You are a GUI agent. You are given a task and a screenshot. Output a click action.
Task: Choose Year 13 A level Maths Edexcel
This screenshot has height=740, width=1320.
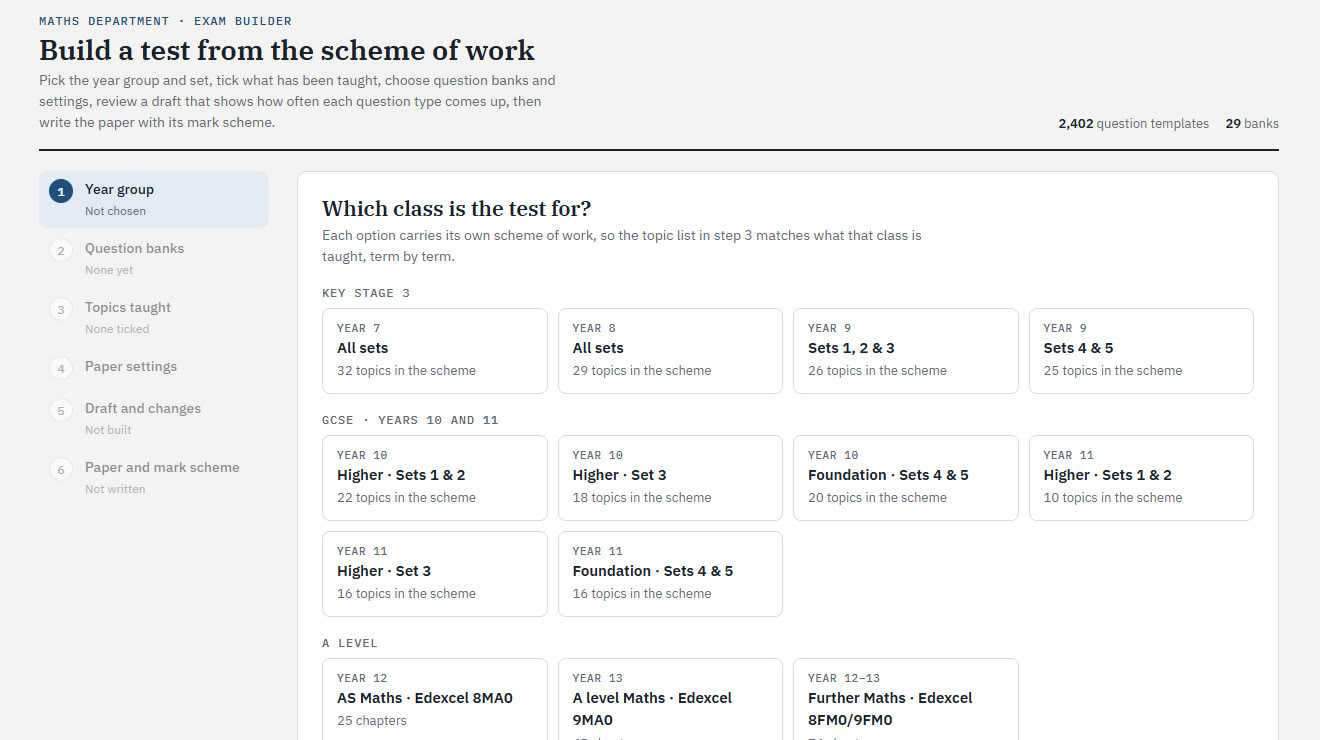pos(670,699)
